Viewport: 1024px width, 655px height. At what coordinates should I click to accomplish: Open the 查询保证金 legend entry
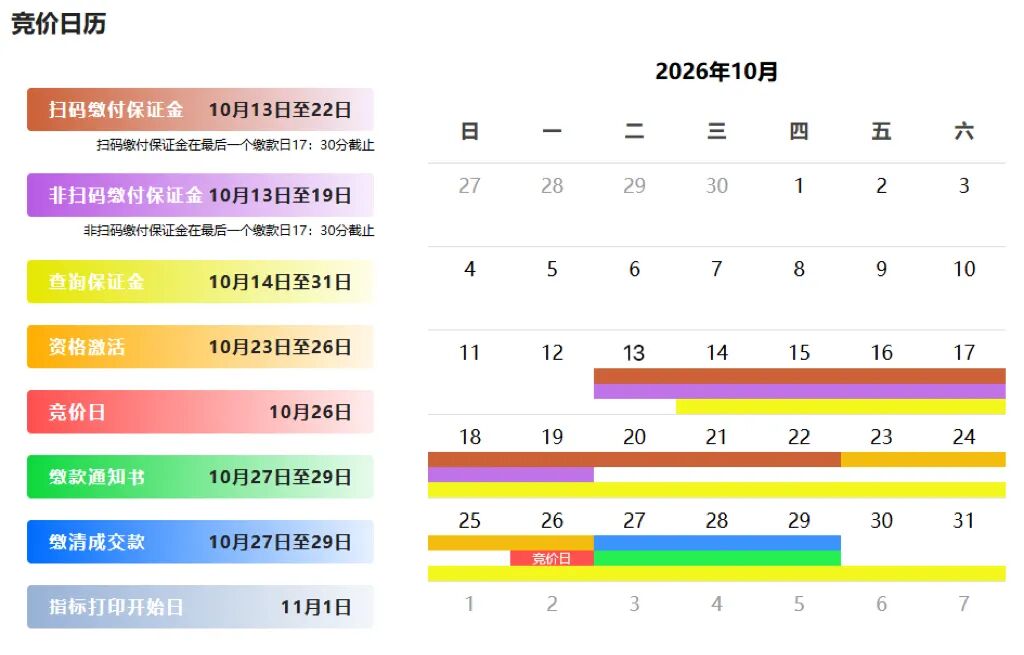point(200,281)
